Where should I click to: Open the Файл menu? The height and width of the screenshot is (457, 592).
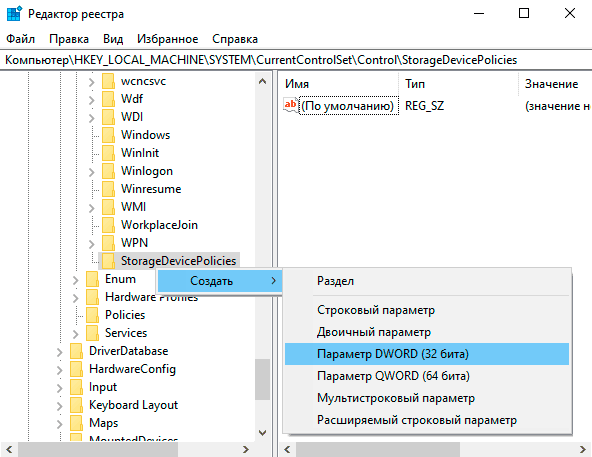click(x=20, y=39)
